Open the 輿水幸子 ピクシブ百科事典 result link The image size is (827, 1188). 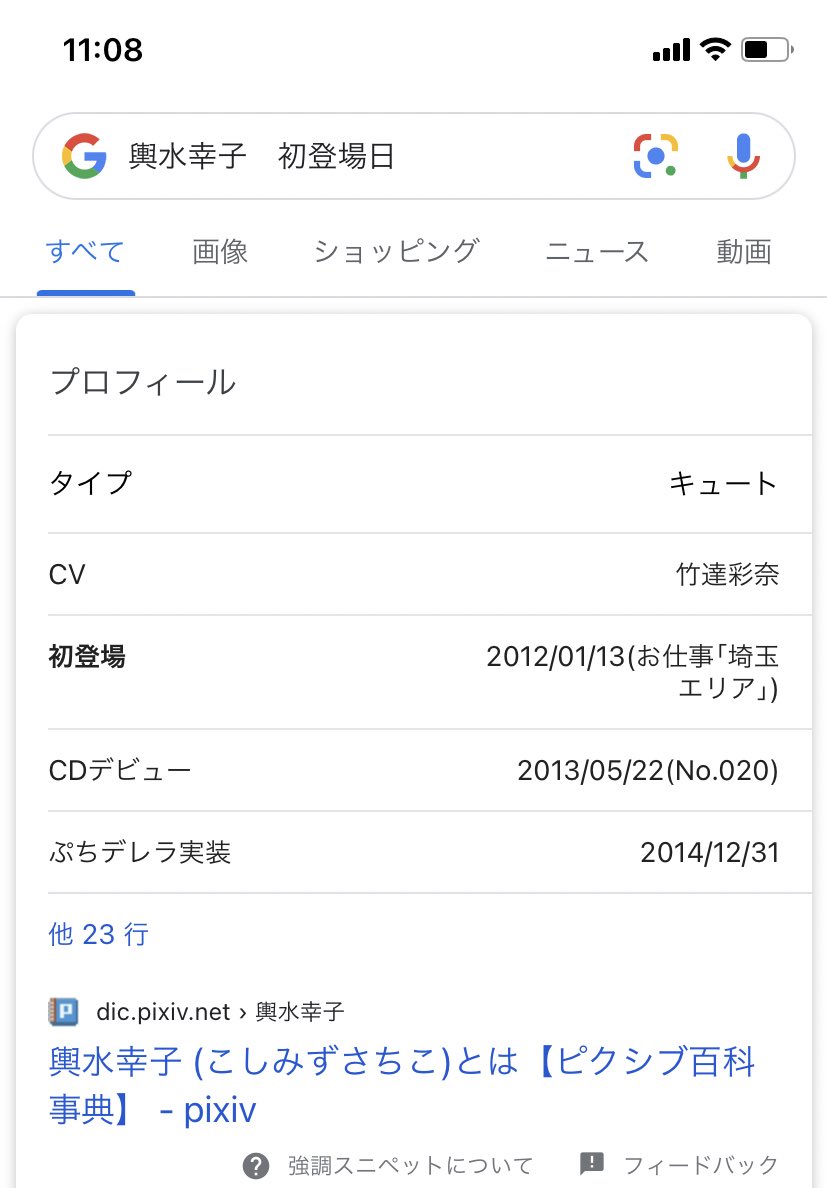coord(402,1085)
